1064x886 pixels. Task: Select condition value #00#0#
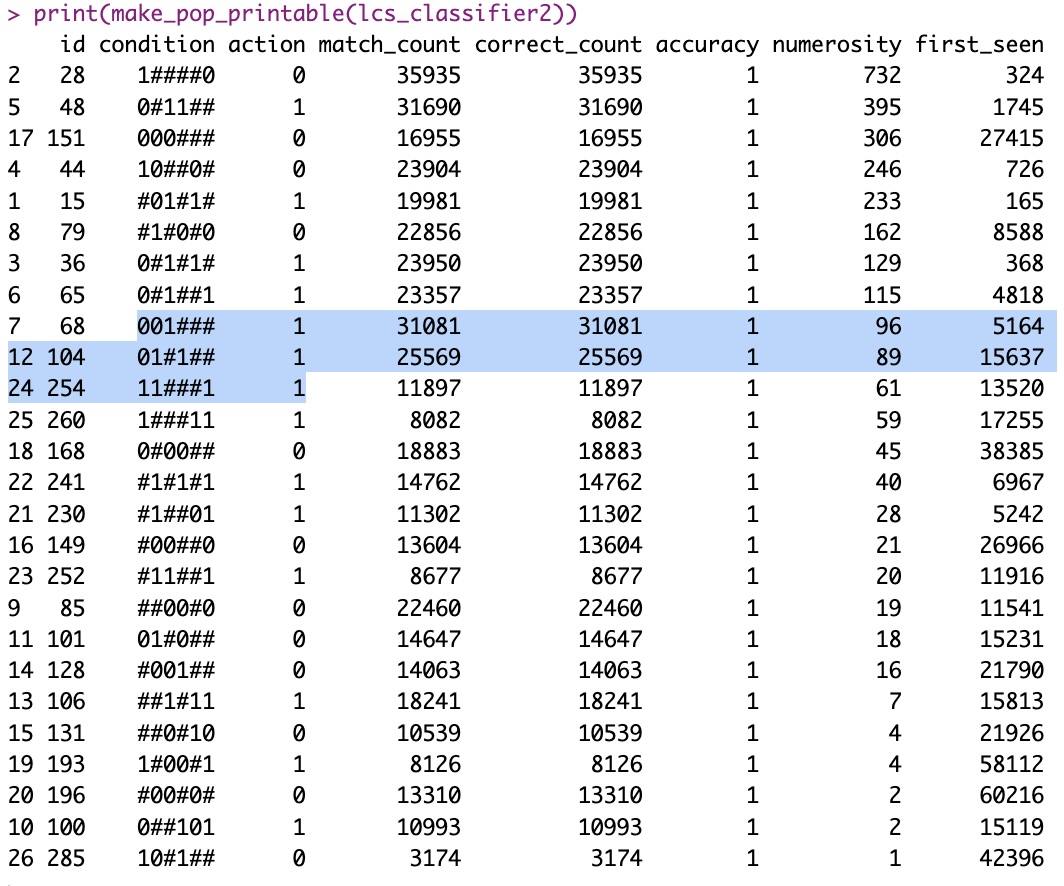[176, 795]
